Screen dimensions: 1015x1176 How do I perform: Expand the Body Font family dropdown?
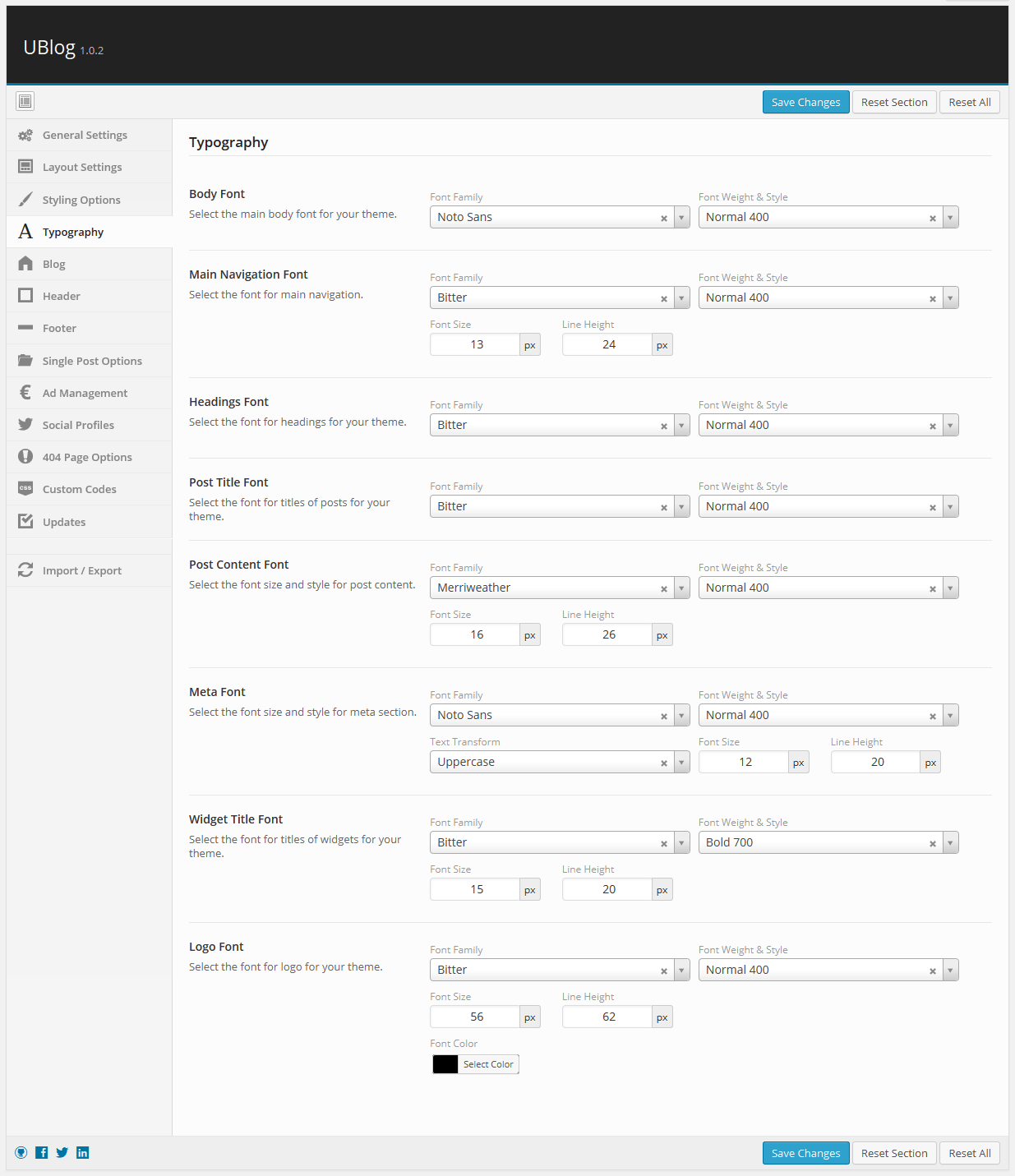(x=681, y=217)
